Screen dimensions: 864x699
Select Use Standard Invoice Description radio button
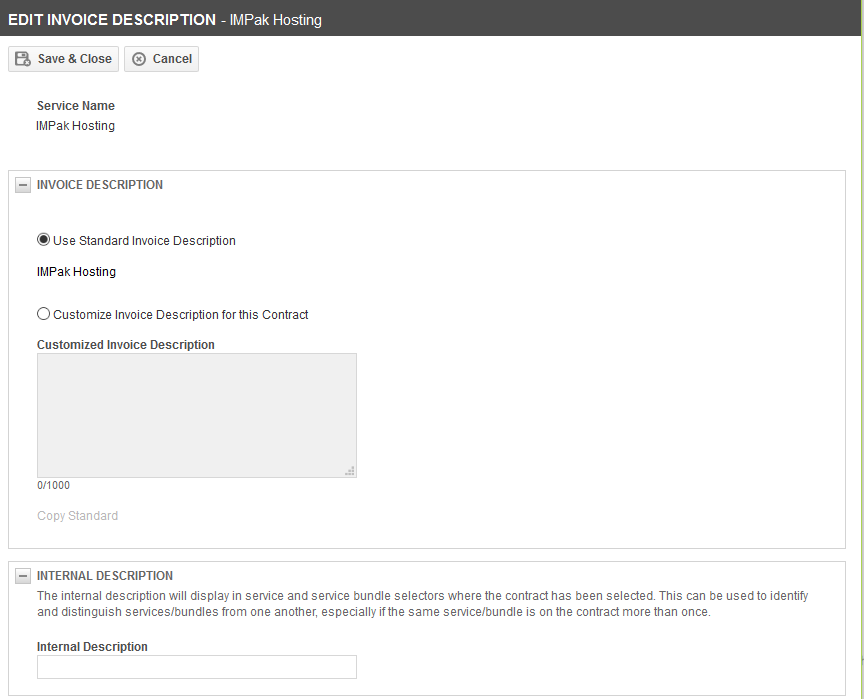pos(43,240)
